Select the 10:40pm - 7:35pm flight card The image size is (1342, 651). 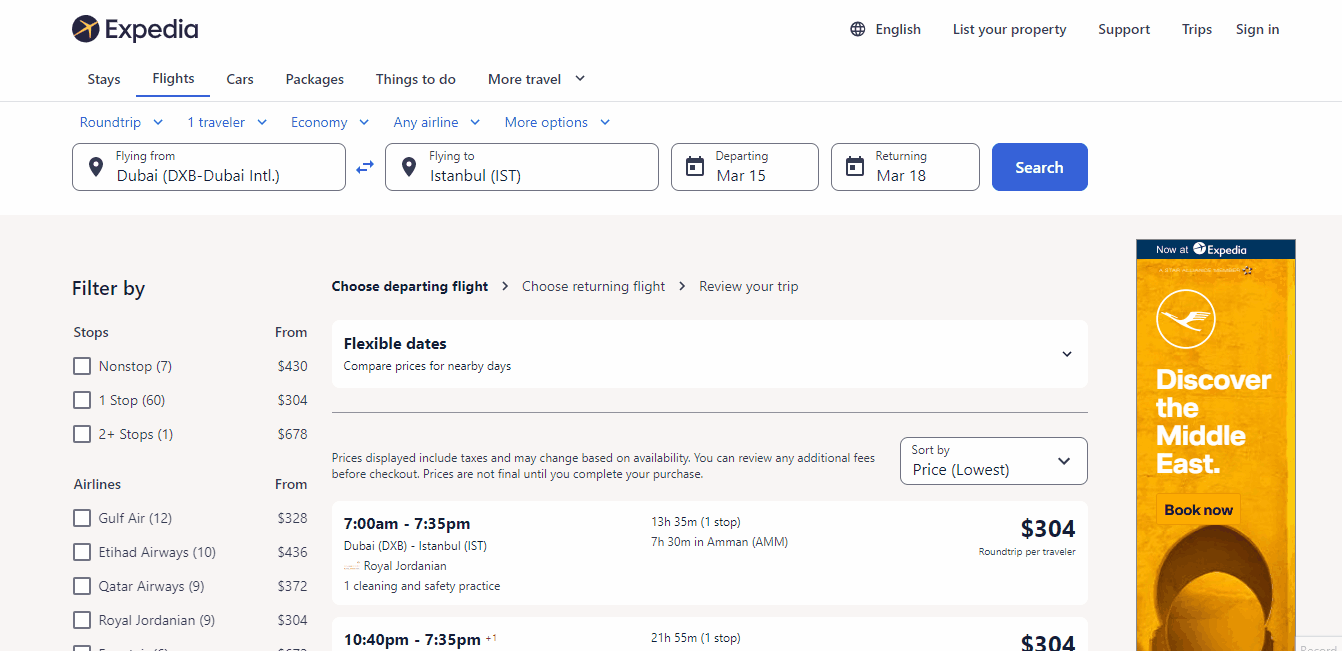710,634
